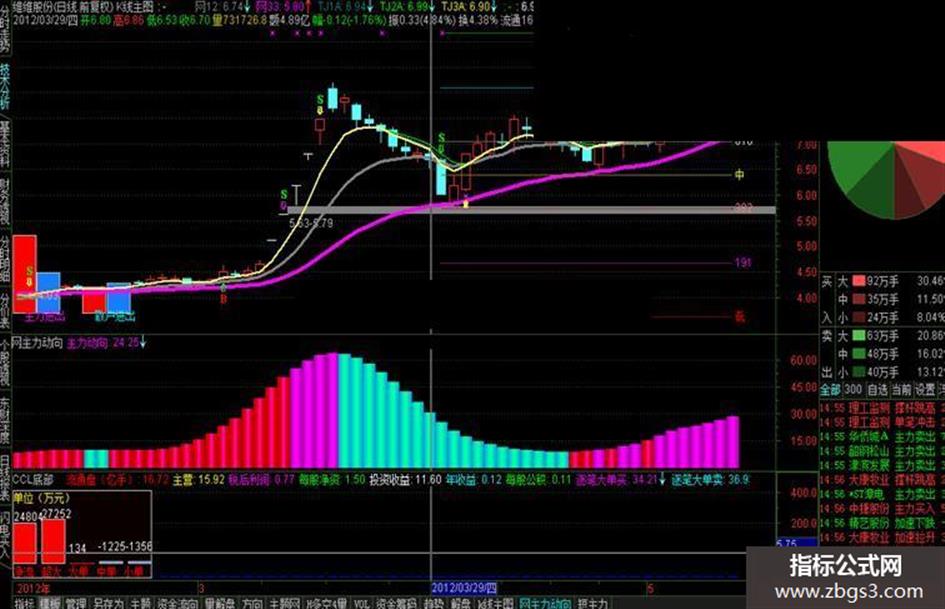945x609 pixels.
Task: Select alert row 中捷股份 主力买入
Action: (x=882, y=509)
